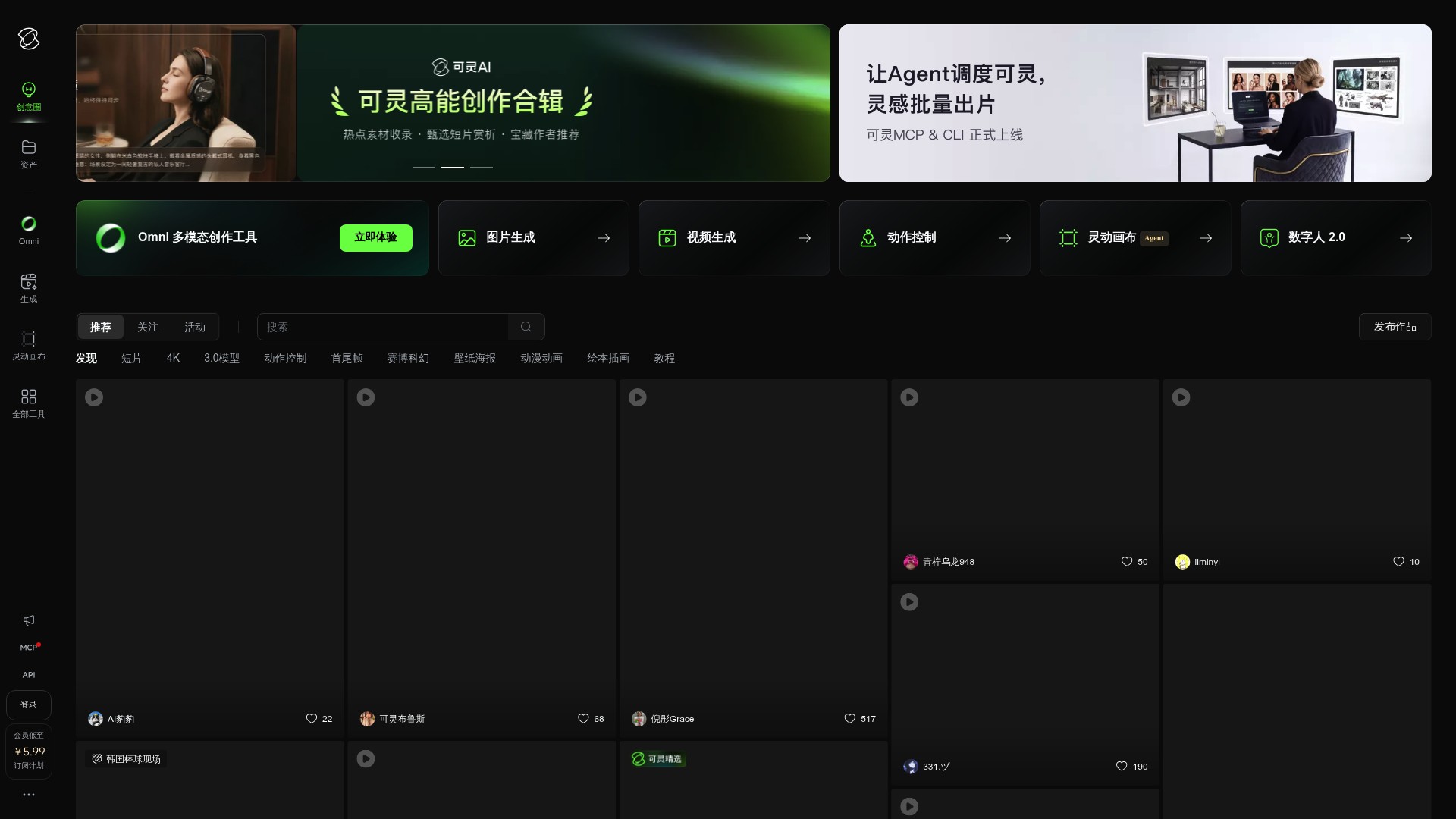Select the 短片 category filter
Screen dimensions: 1456x819
click(132, 359)
